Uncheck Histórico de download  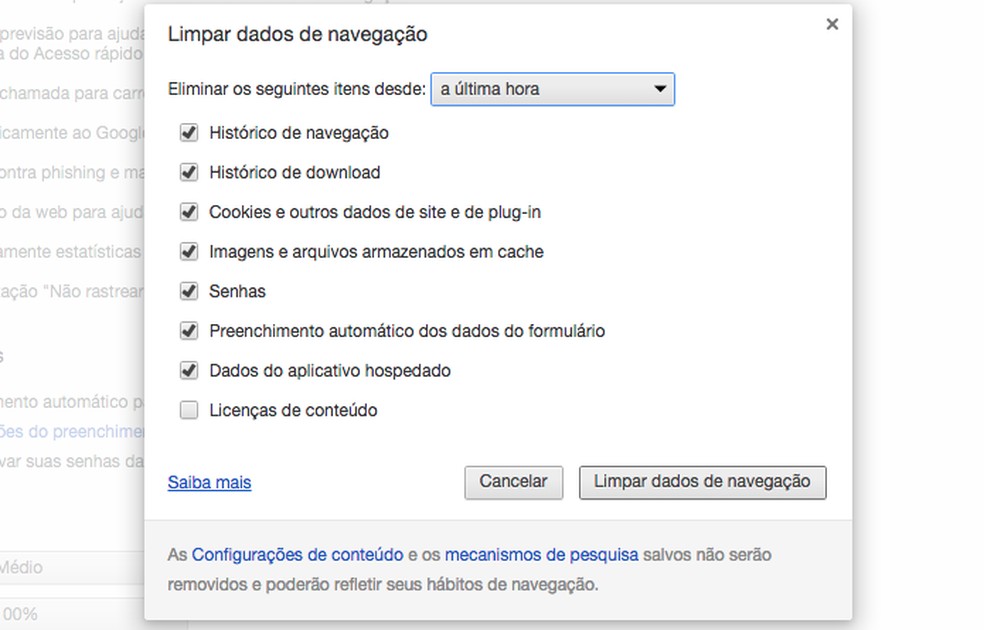pyautogui.click(x=188, y=172)
